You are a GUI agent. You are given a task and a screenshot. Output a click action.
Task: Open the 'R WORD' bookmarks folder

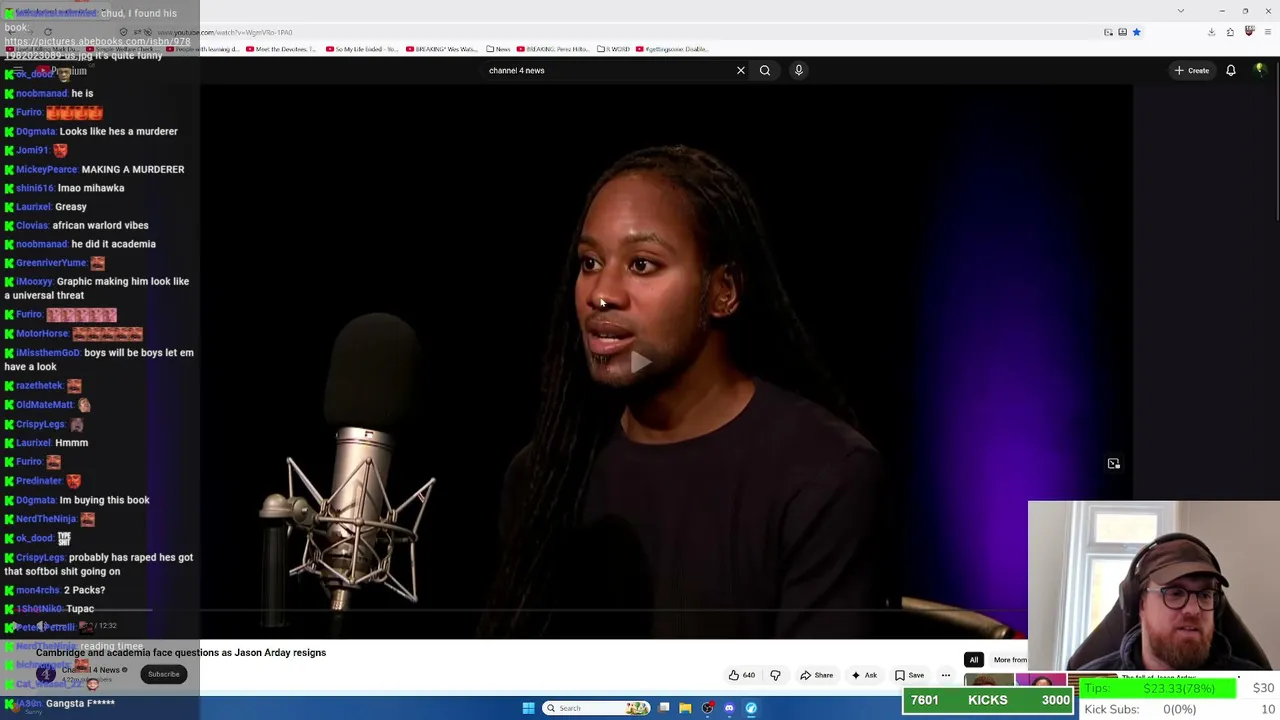click(x=614, y=49)
